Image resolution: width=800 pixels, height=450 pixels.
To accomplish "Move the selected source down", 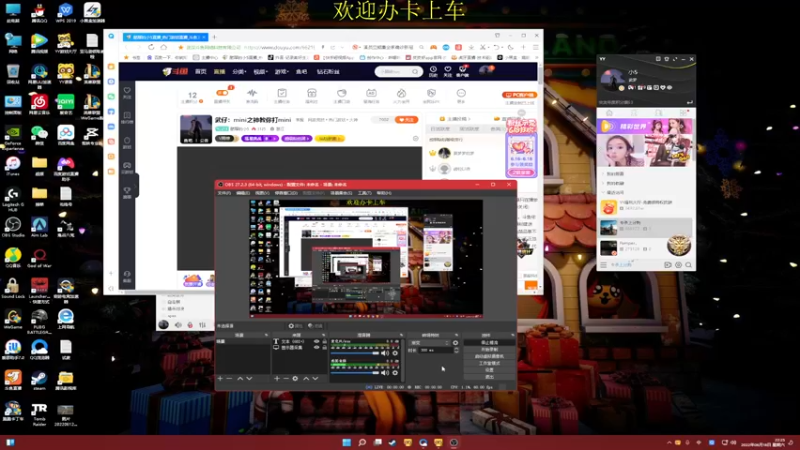I will pos(315,379).
